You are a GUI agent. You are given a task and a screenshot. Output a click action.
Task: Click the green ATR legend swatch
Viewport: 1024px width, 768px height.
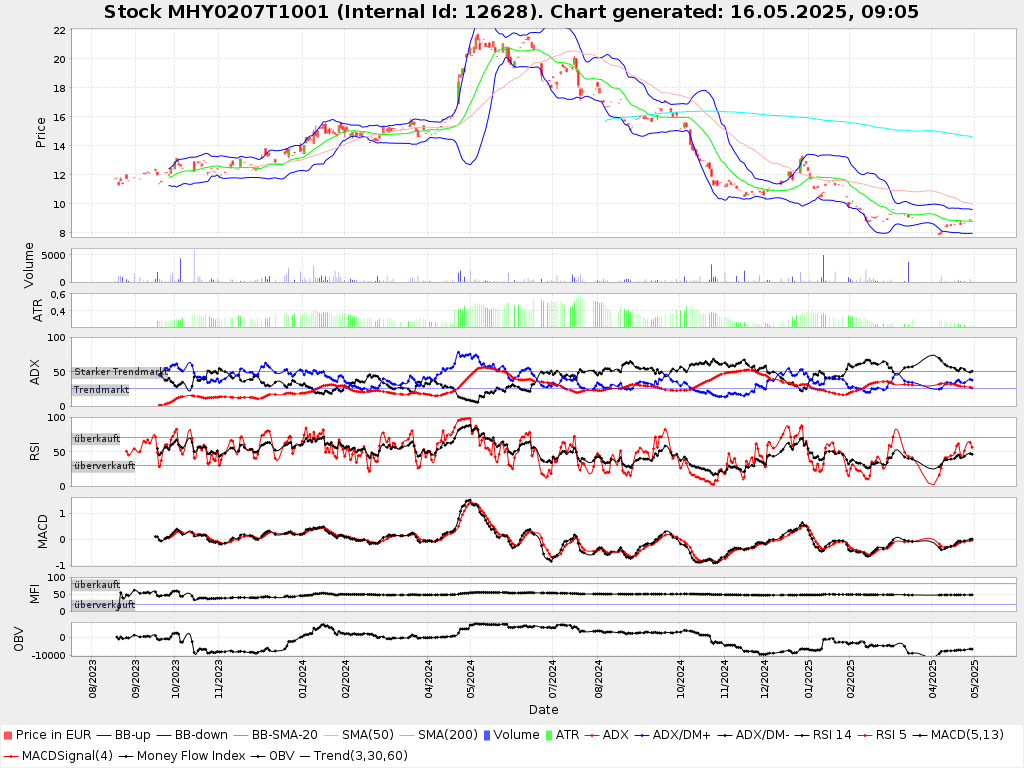(548, 735)
